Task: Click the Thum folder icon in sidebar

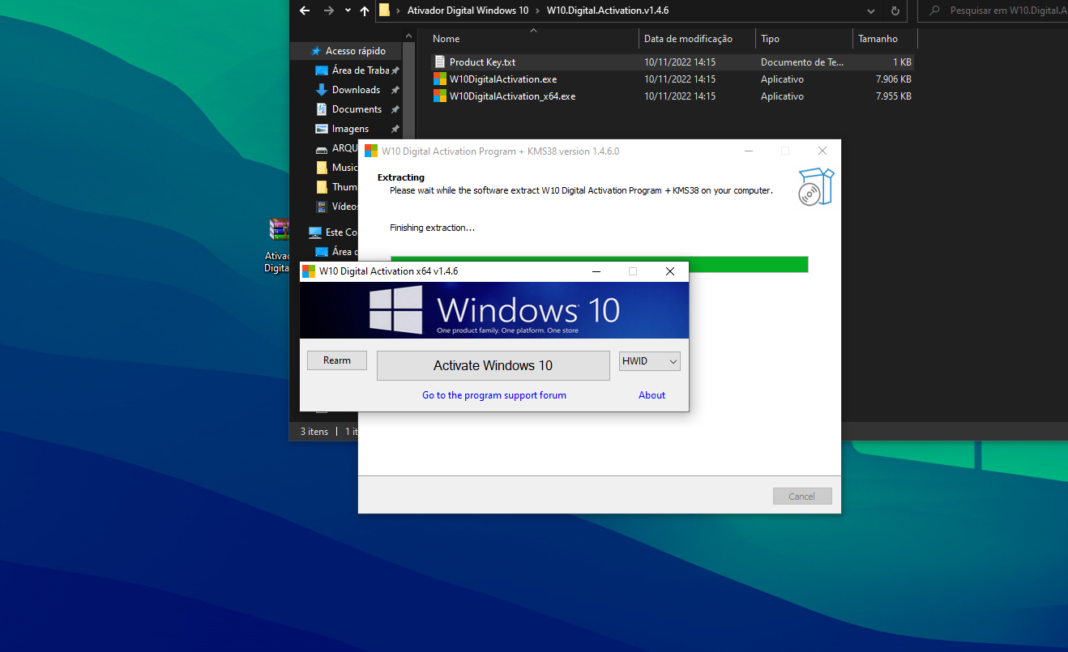Action: [321, 187]
